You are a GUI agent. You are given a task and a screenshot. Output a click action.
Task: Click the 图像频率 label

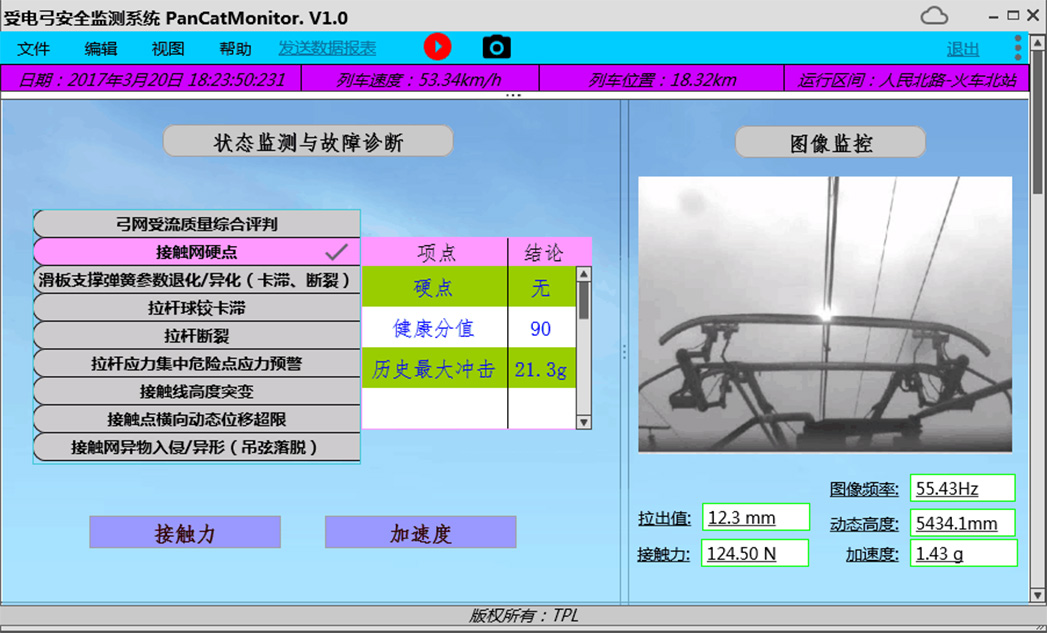click(864, 489)
